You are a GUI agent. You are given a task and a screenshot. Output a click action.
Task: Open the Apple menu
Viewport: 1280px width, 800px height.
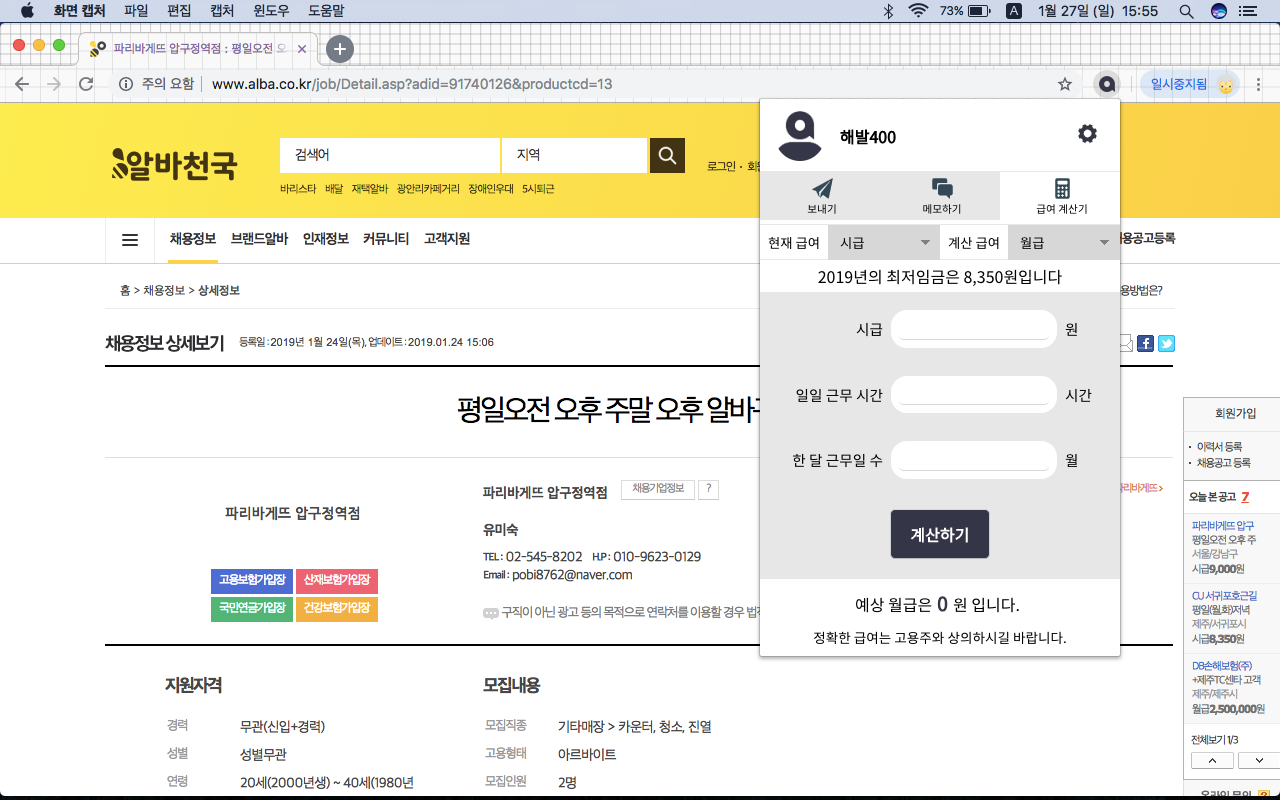click(27, 11)
